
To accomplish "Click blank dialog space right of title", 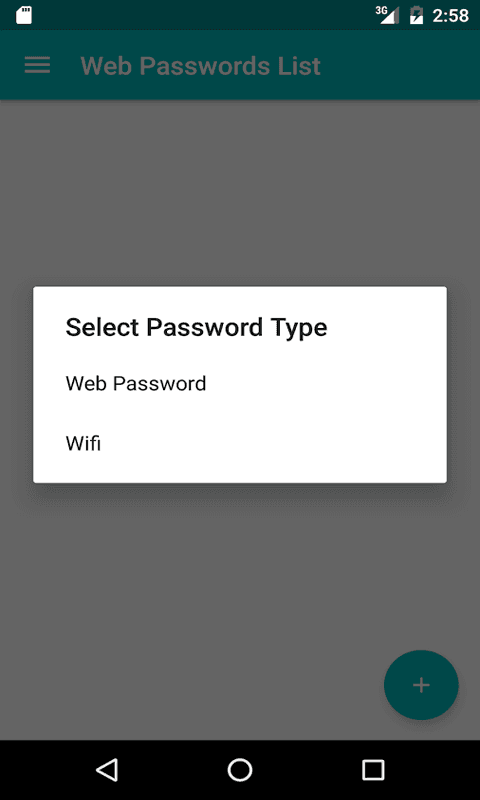I will [x=386, y=327].
